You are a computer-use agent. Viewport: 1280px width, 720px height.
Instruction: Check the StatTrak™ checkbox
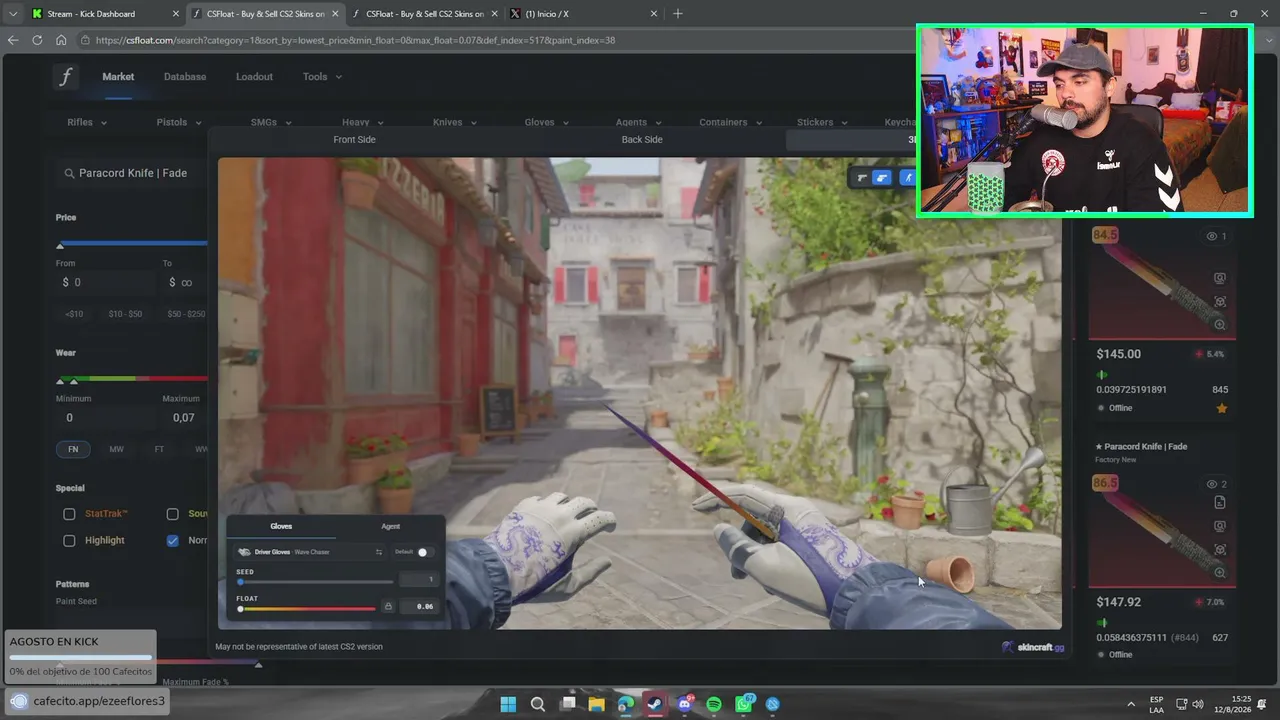69,514
